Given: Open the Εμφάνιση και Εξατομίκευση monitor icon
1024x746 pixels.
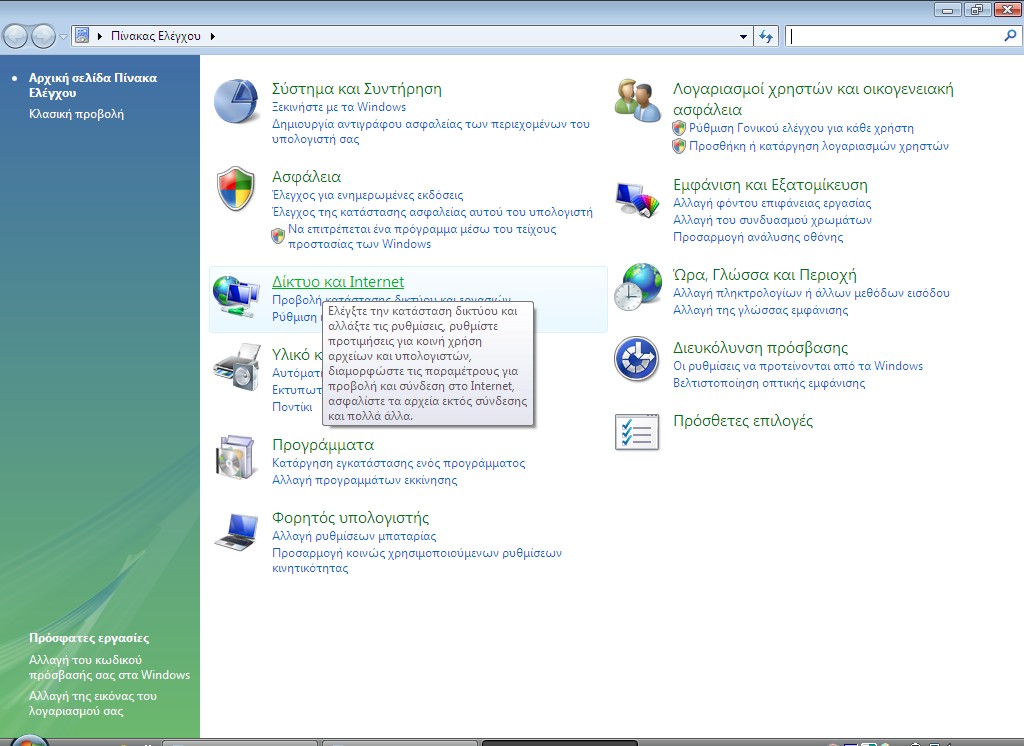Looking at the screenshot, I should [x=637, y=199].
